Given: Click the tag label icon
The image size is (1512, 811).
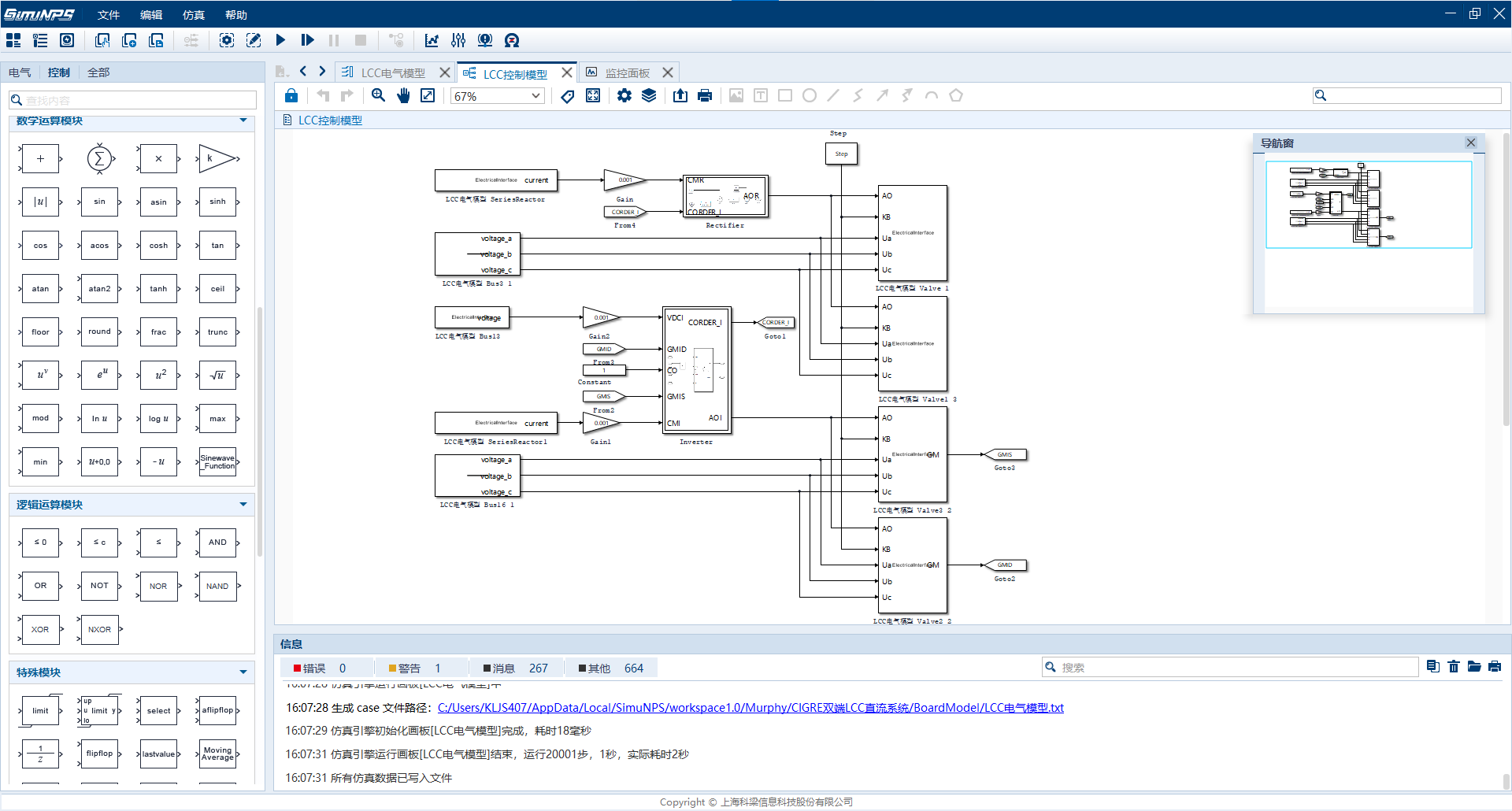Looking at the screenshot, I should (x=567, y=96).
